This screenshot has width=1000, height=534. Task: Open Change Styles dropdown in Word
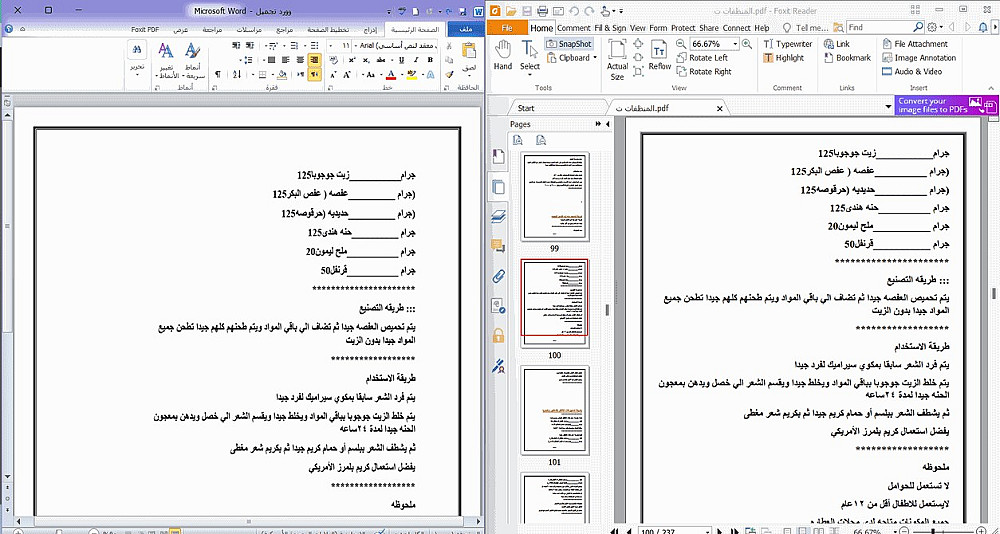click(165, 59)
